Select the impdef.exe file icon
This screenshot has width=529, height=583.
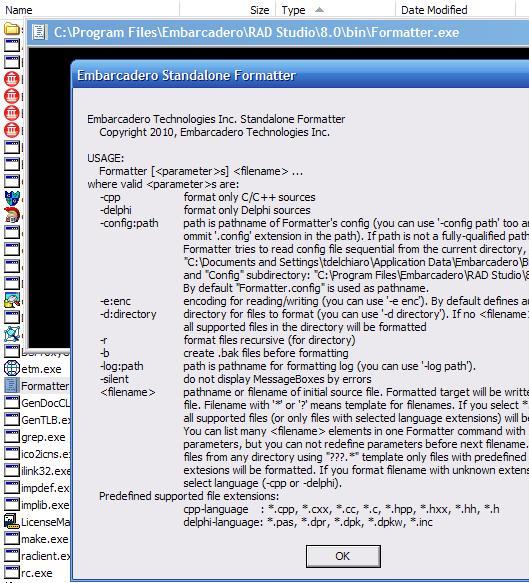pyautogui.click(x=12, y=487)
